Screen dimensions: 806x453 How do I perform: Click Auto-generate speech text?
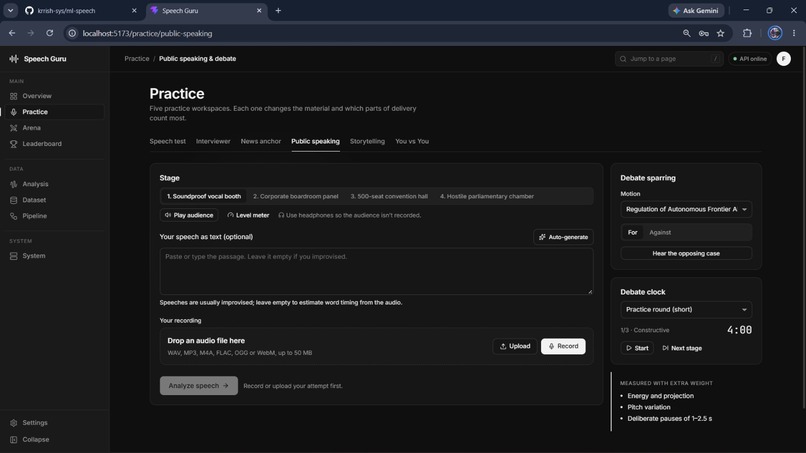(563, 237)
